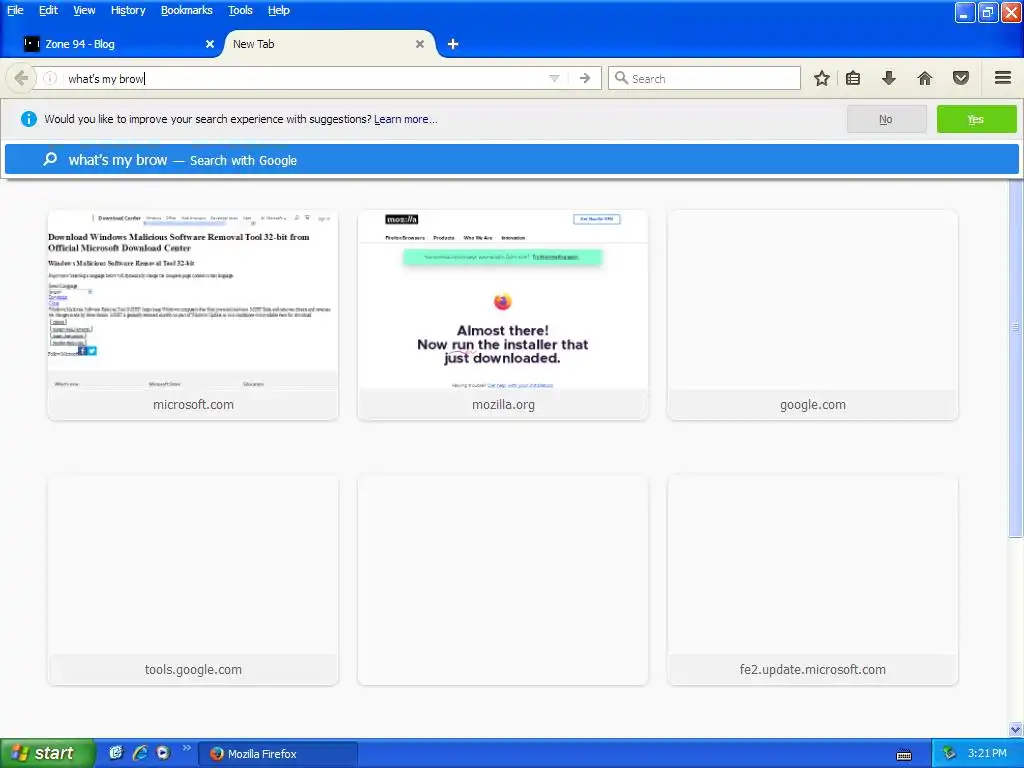The height and width of the screenshot is (768, 1024).
Task: Close the New Tab tab
Action: tap(420, 44)
